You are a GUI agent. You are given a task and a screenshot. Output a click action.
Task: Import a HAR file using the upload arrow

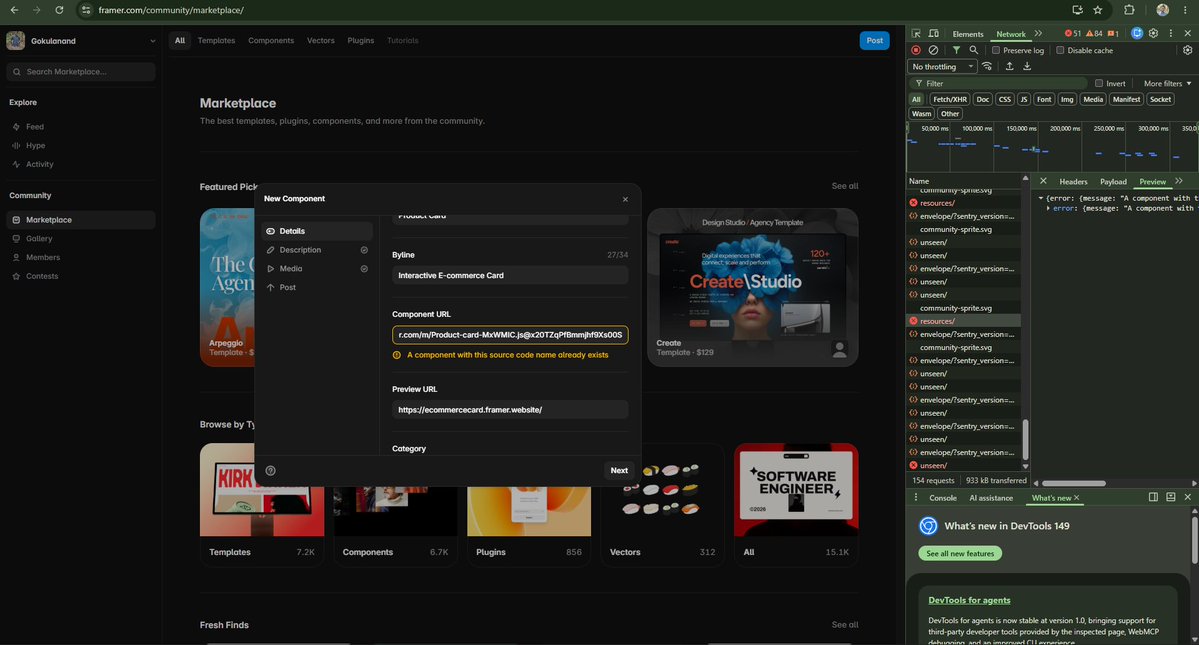click(x=1009, y=66)
